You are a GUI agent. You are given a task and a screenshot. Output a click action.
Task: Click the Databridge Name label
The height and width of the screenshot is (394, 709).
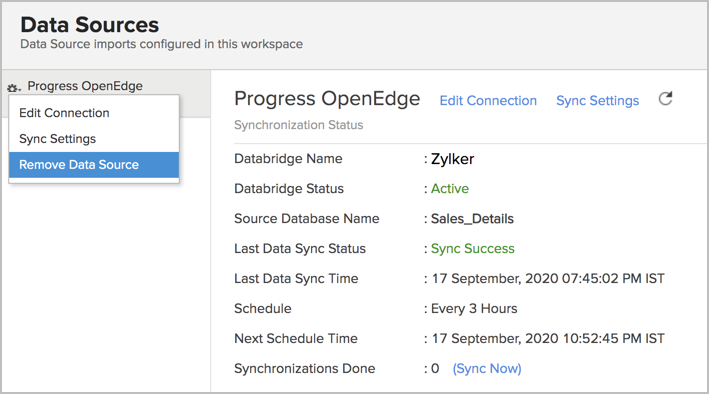(288, 159)
